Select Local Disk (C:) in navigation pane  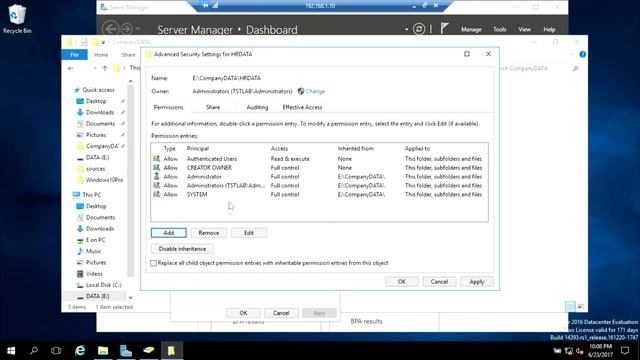[x=103, y=285]
